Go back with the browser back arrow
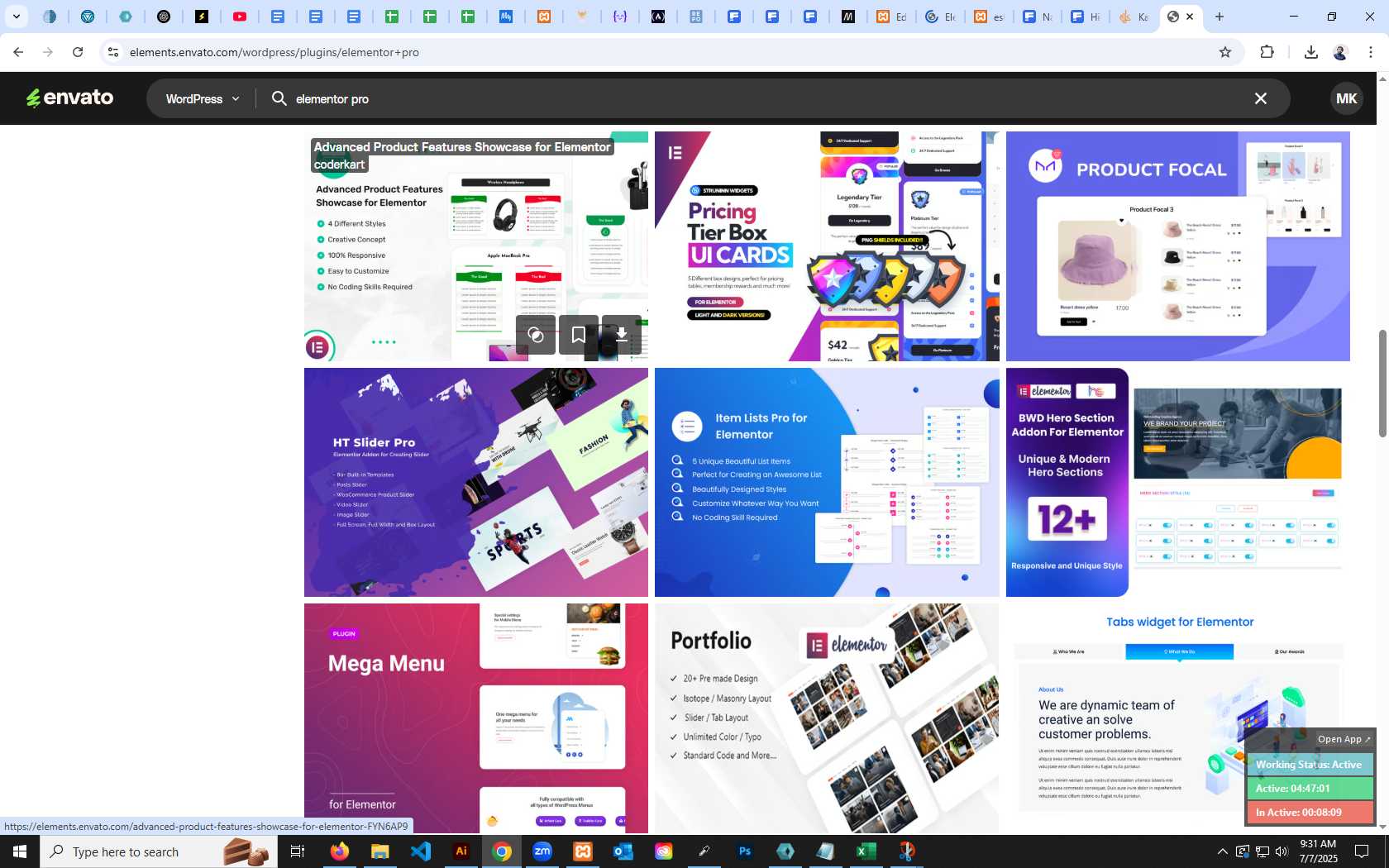Viewport: 1389px width, 868px height. click(18, 52)
